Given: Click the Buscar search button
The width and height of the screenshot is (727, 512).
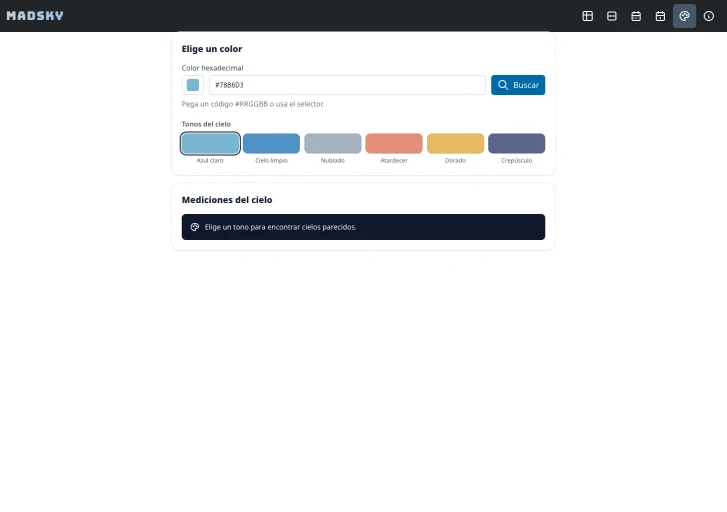Looking at the screenshot, I should (518, 85).
